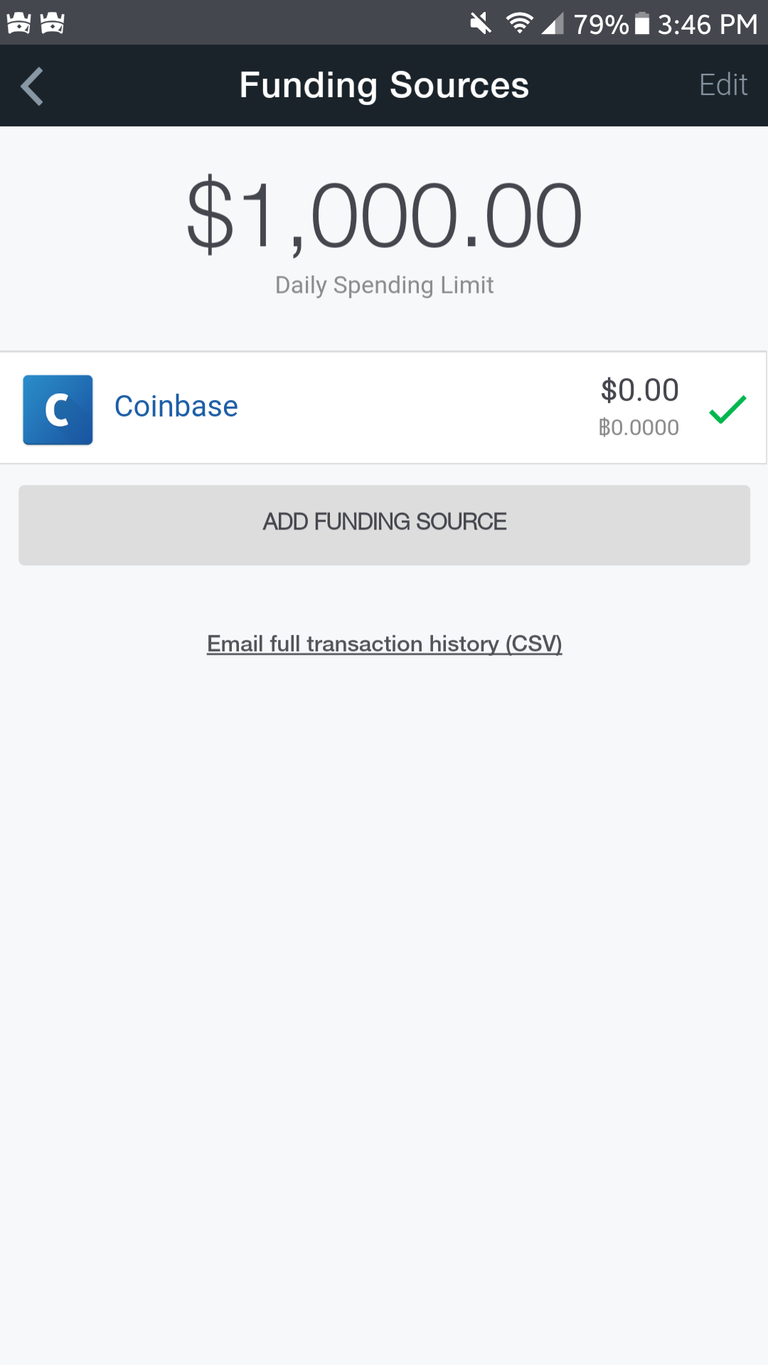Image resolution: width=768 pixels, height=1365 pixels.
Task: Open Email full transaction history (CSV) link
Action: point(384,644)
